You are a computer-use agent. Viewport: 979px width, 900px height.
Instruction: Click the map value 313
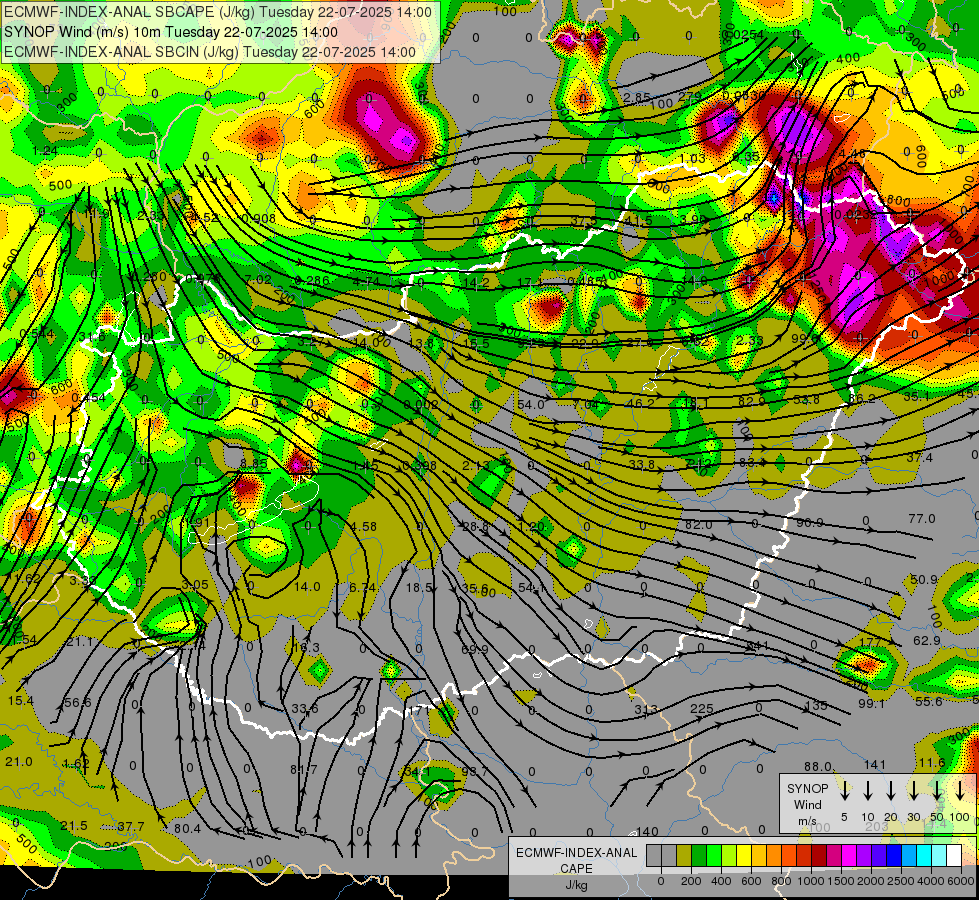[x=646, y=710]
